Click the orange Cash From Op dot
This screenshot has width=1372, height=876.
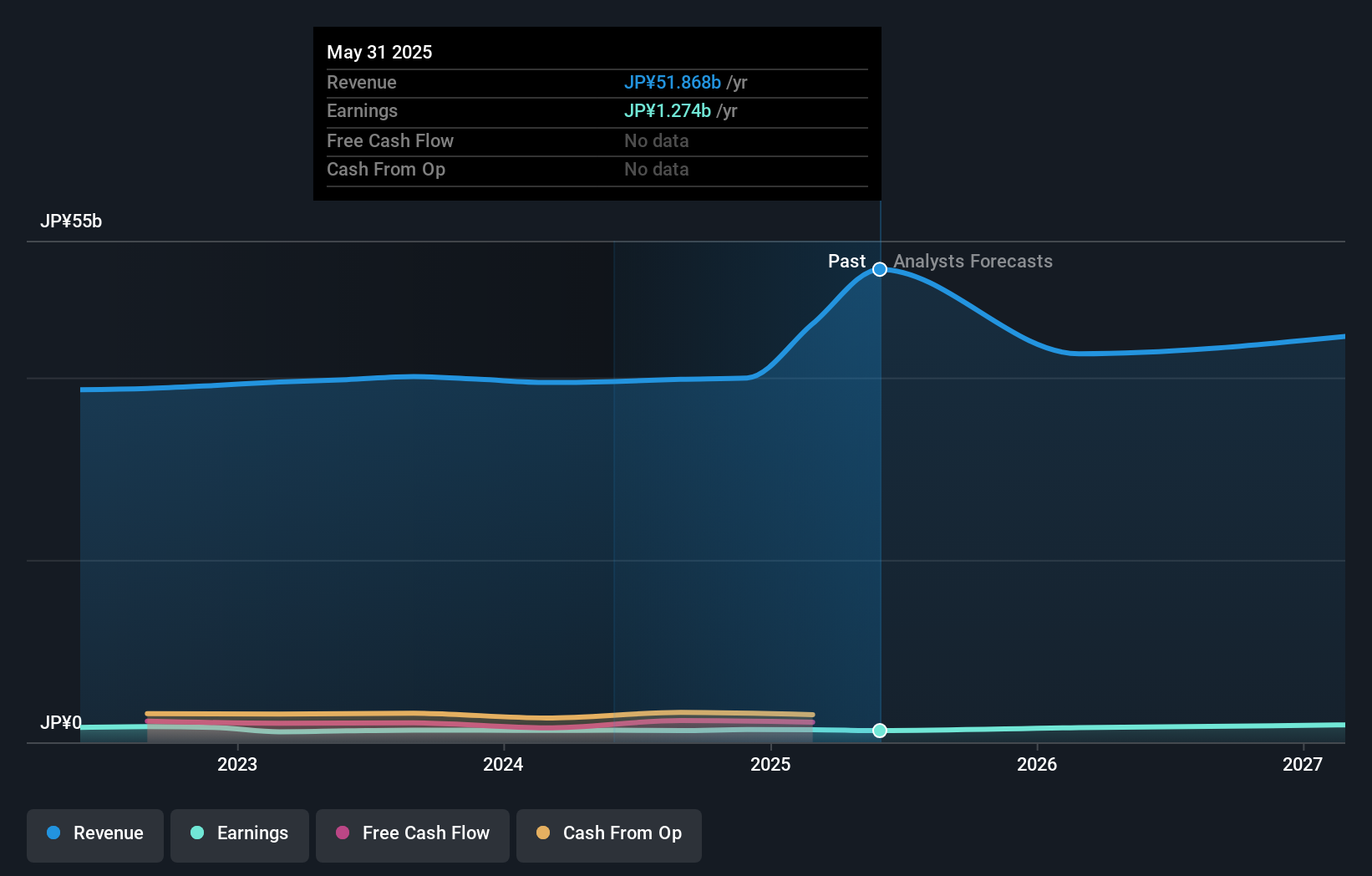[x=543, y=833]
